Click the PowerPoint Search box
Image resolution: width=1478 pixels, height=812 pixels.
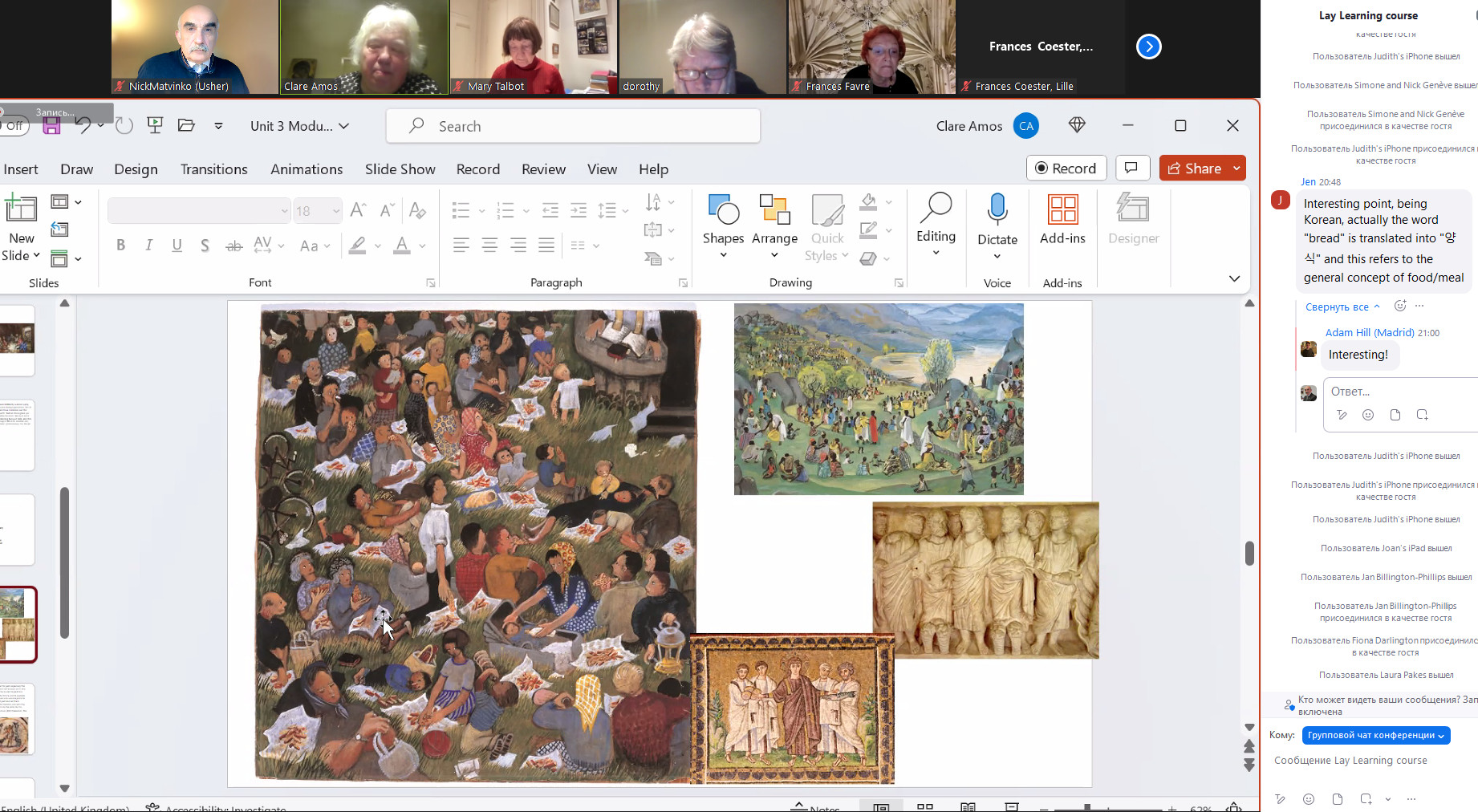click(x=573, y=126)
